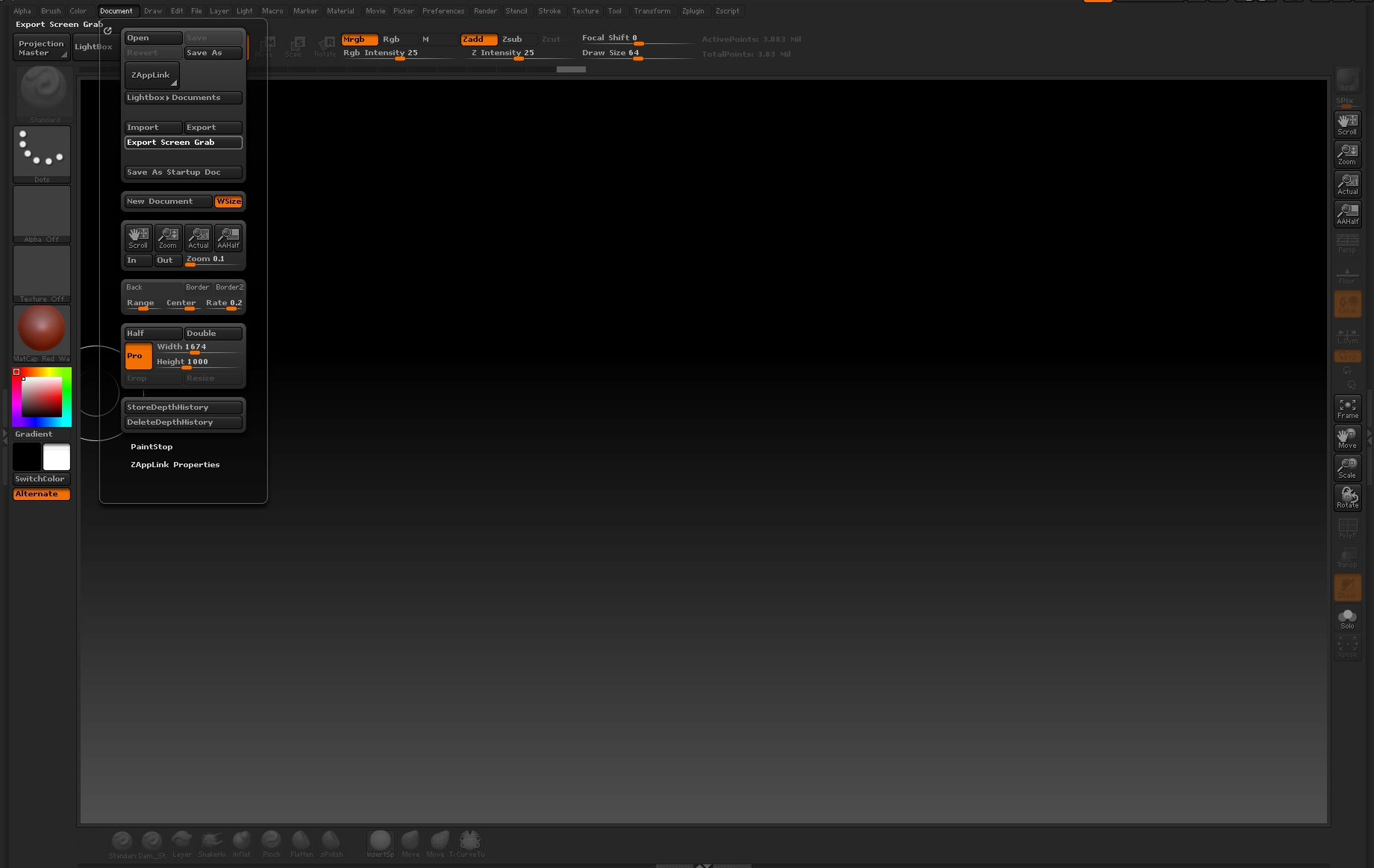
Task: Pick the Flatten brush in the bottom shelf
Action: coord(302,844)
